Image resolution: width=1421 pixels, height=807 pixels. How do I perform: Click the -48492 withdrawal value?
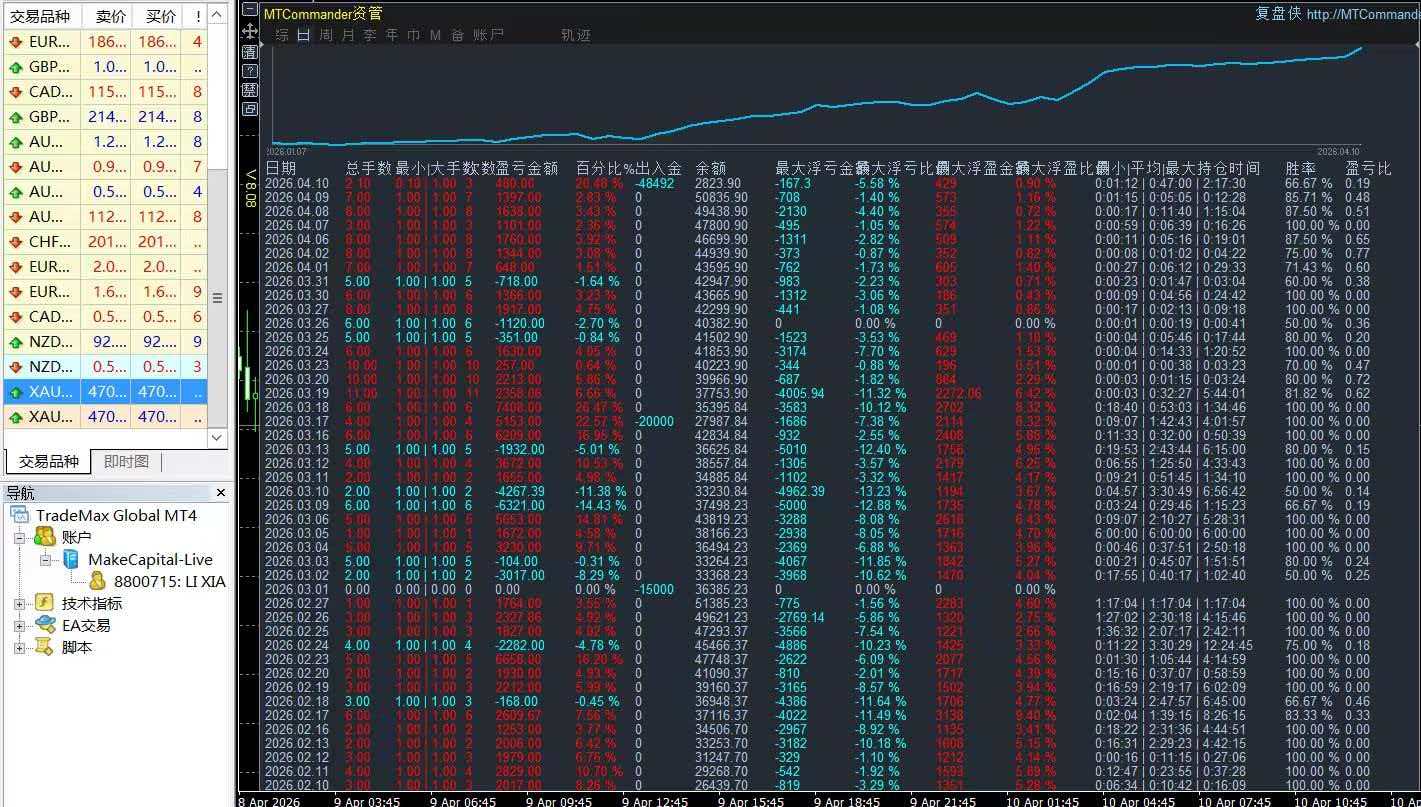point(654,183)
